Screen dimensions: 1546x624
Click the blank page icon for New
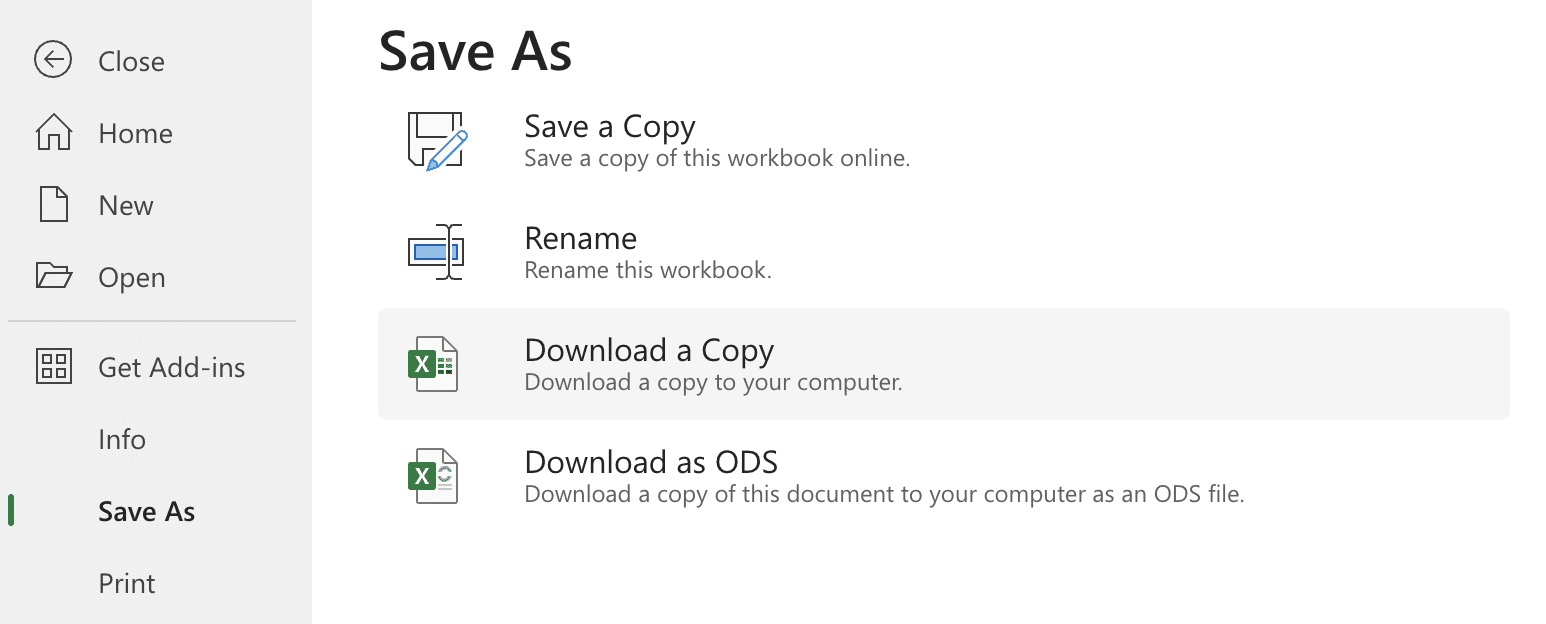pyautogui.click(x=53, y=205)
